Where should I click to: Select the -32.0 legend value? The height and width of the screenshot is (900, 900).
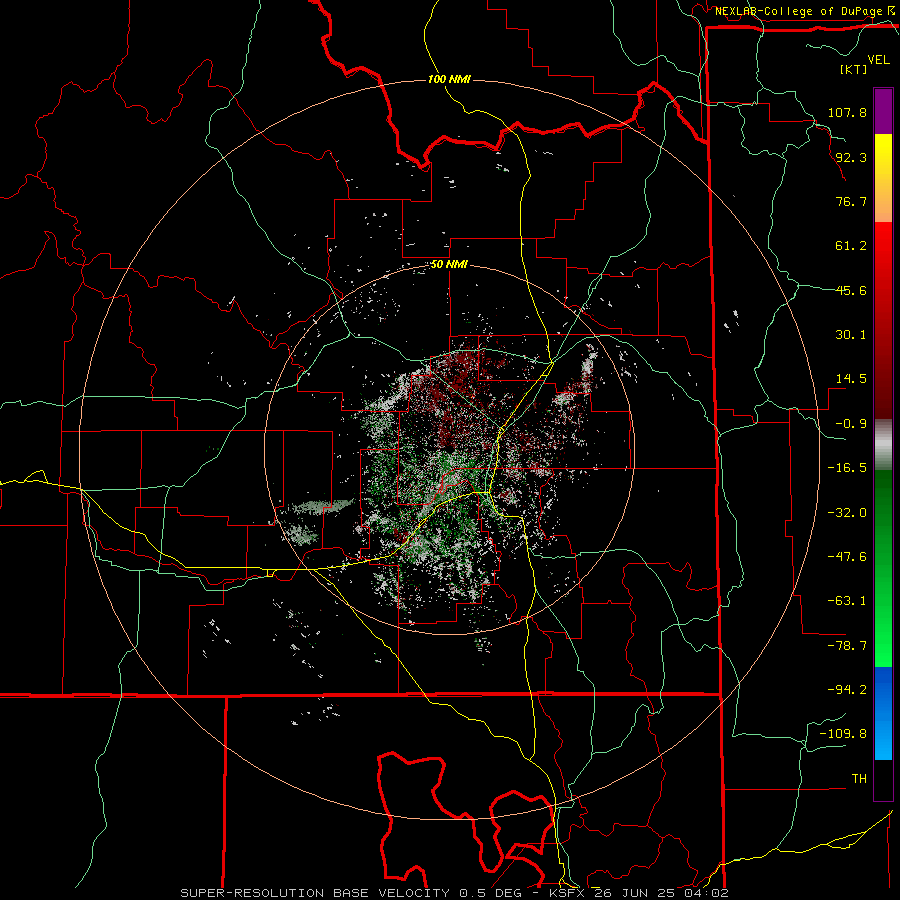(847, 513)
